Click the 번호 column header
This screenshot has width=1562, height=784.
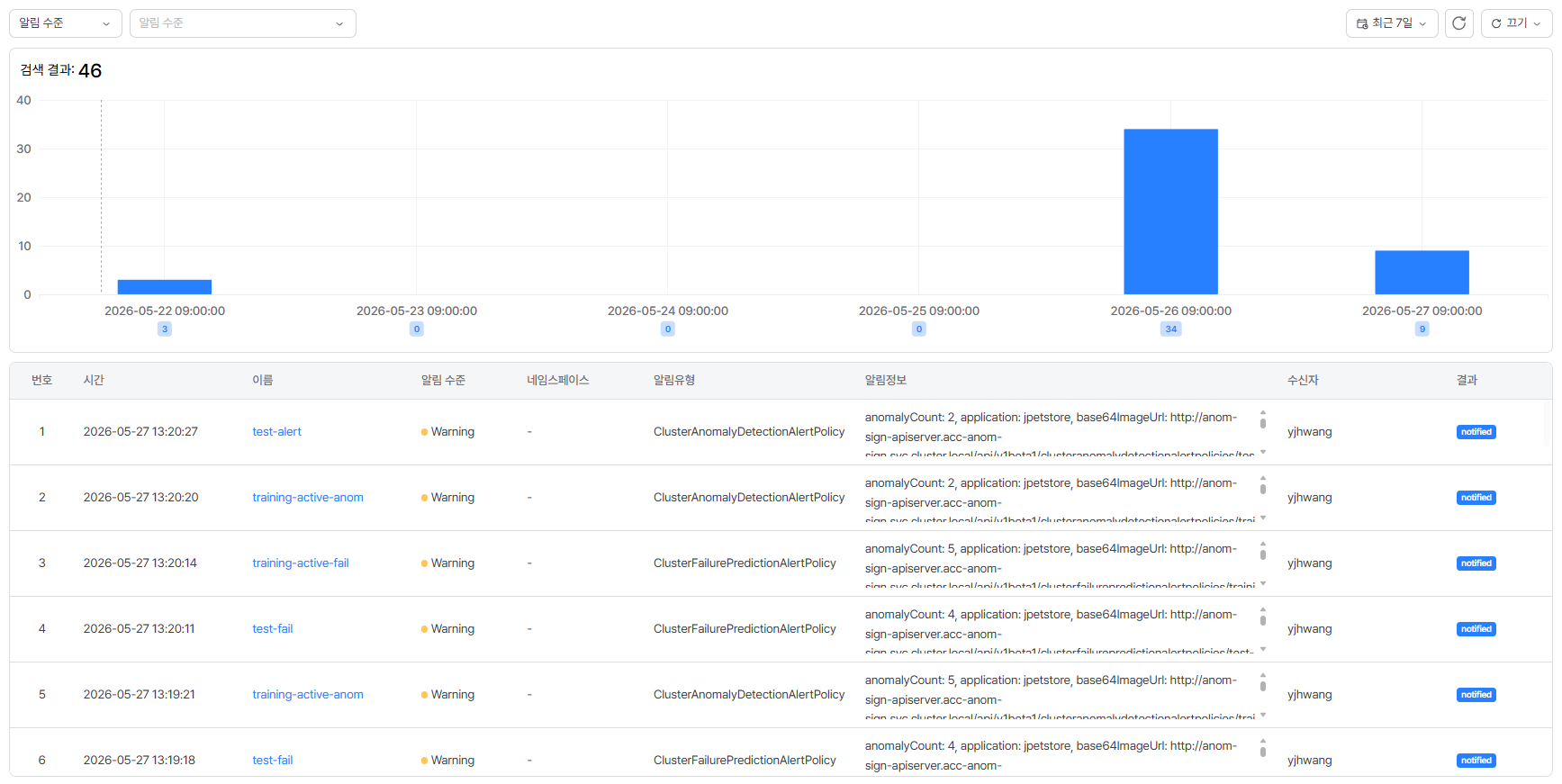(x=41, y=381)
